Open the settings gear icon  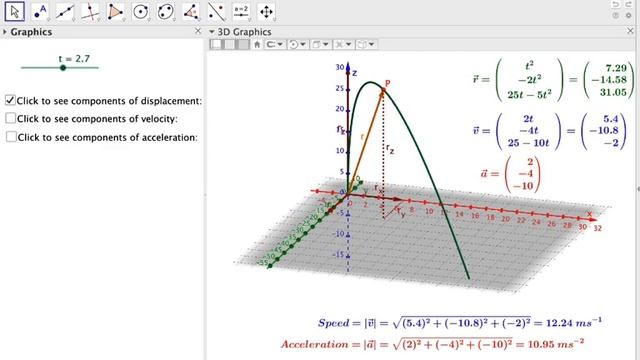(x=629, y=16)
